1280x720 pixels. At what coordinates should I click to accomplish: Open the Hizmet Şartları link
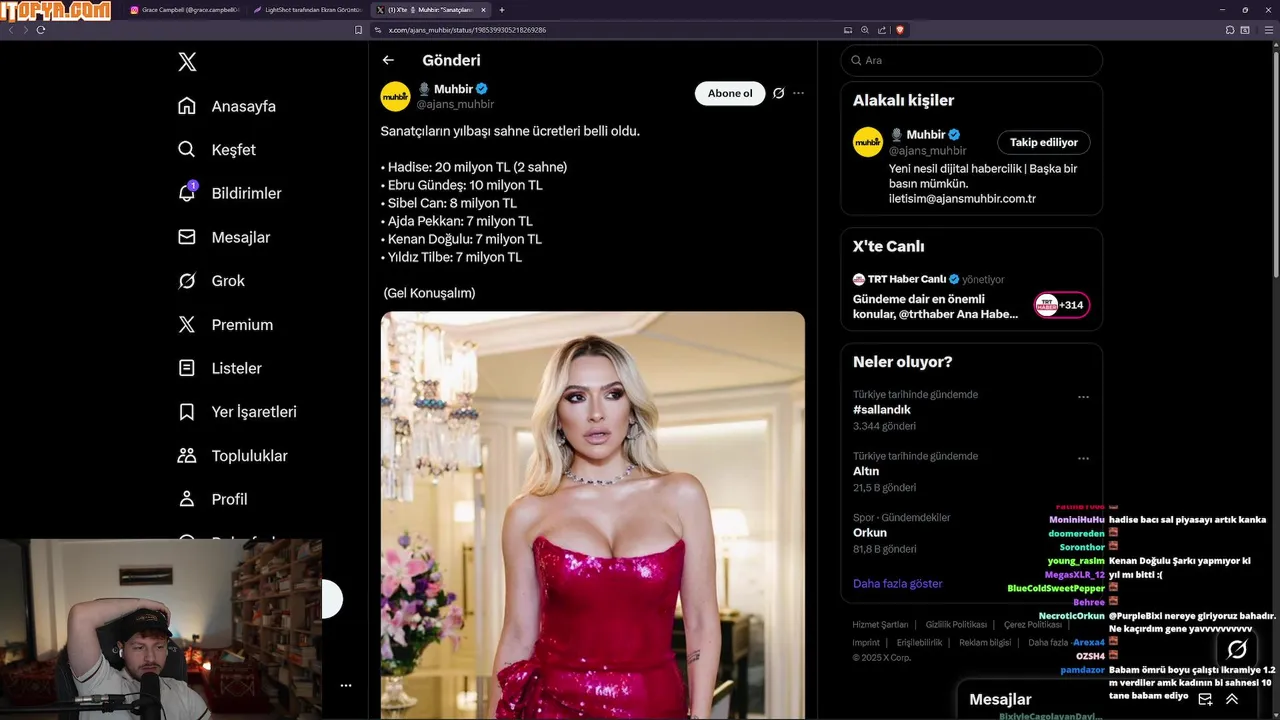(880, 624)
